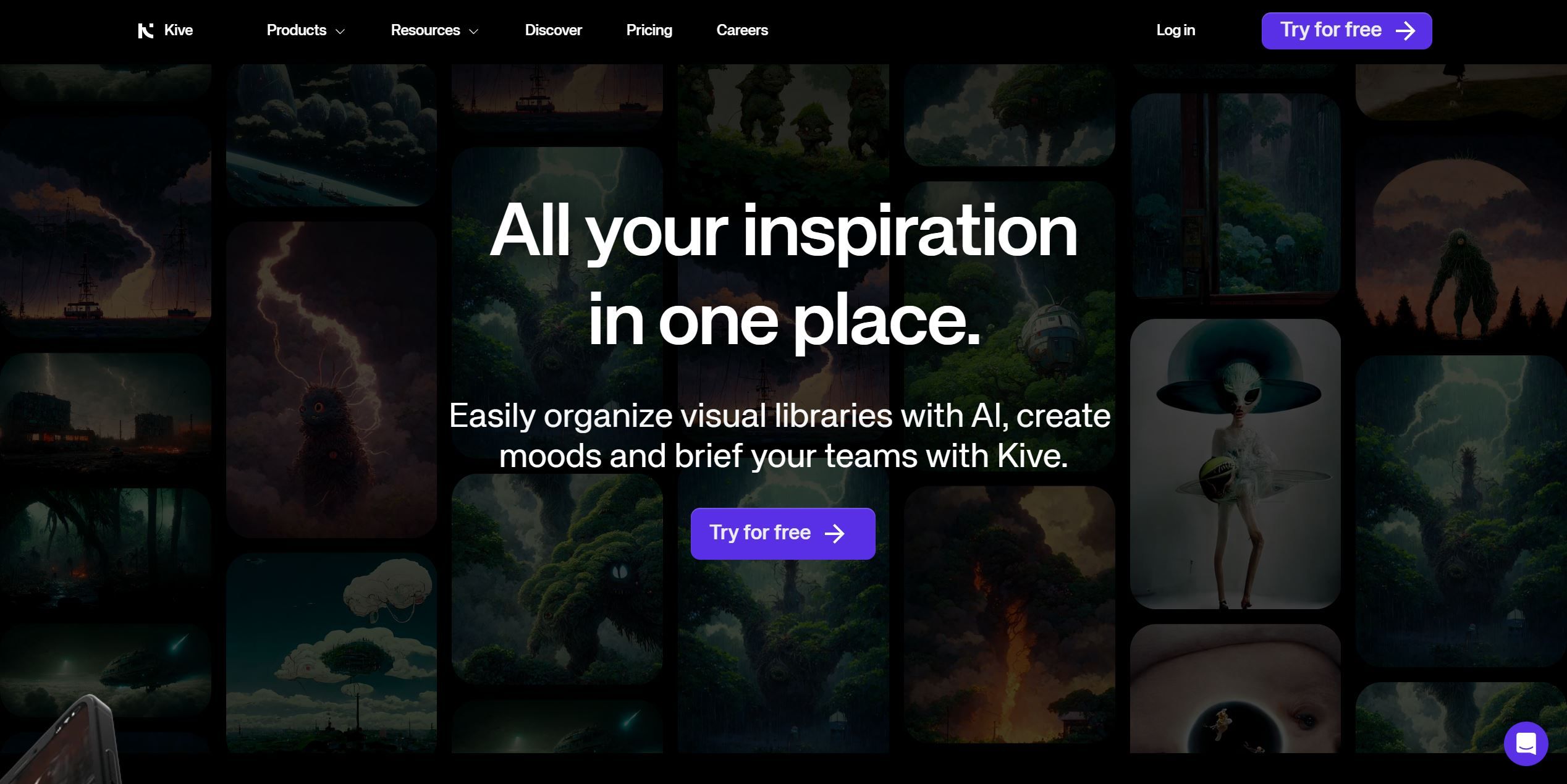Viewport: 1567px width, 784px height.
Task: Expand the Resources dropdown
Action: 426,30
